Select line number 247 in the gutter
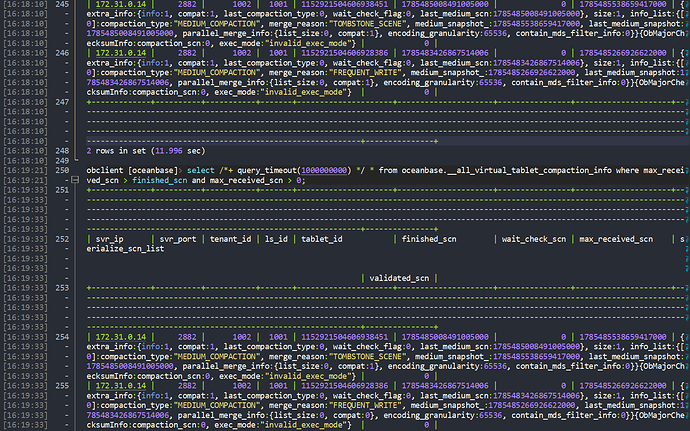This screenshot has height=431, width=690. click(x=62, y=102)
